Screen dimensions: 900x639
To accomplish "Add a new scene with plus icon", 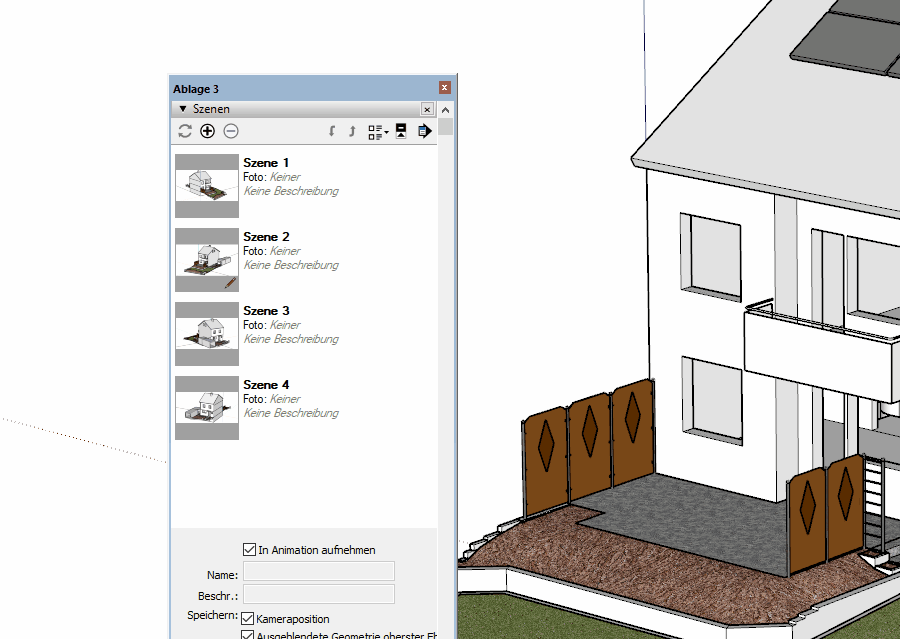I will pyautogui.click(x=208, y=131).
